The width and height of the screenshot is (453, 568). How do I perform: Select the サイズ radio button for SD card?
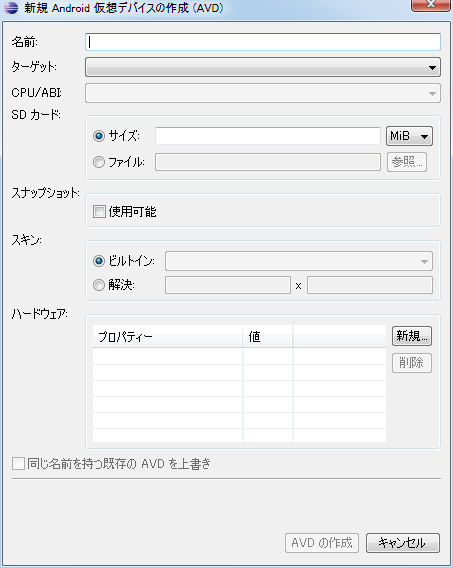tap(99, 136)
